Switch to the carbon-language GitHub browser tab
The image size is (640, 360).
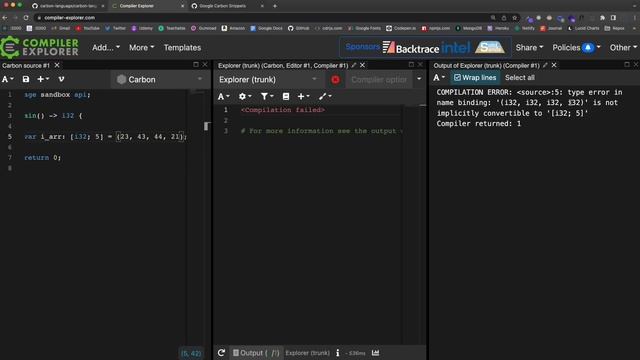(x=68, y=6)
